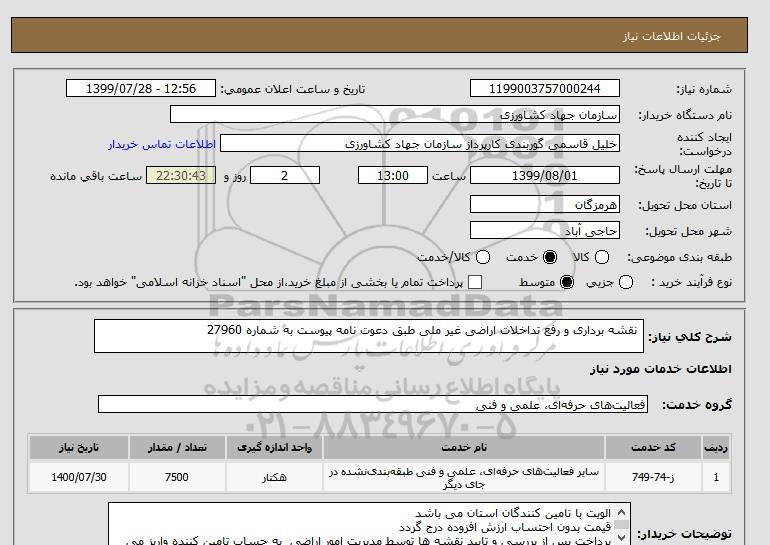Click the مهلت ارسال پاسخ label
This screenshot has width=770, height=545.
point(683,176)
